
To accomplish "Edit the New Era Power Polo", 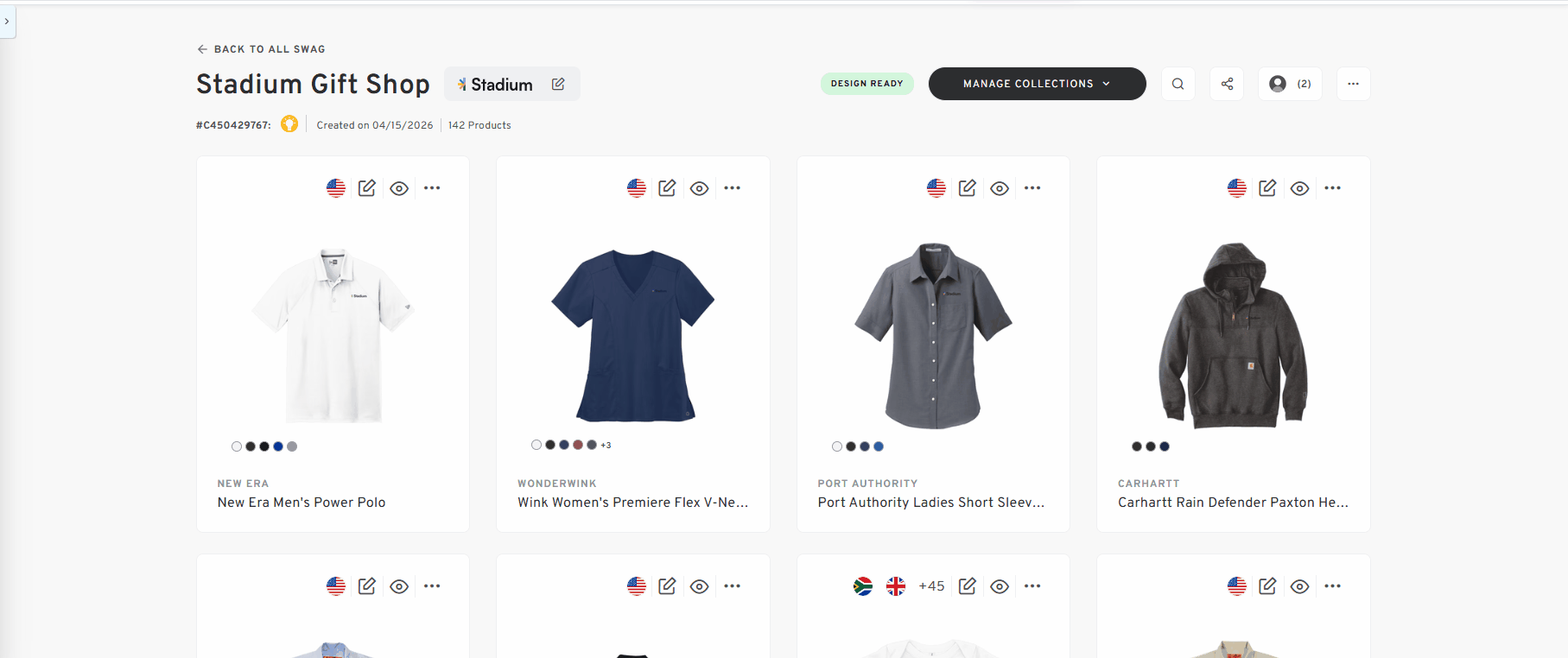I will click(367, 188).
